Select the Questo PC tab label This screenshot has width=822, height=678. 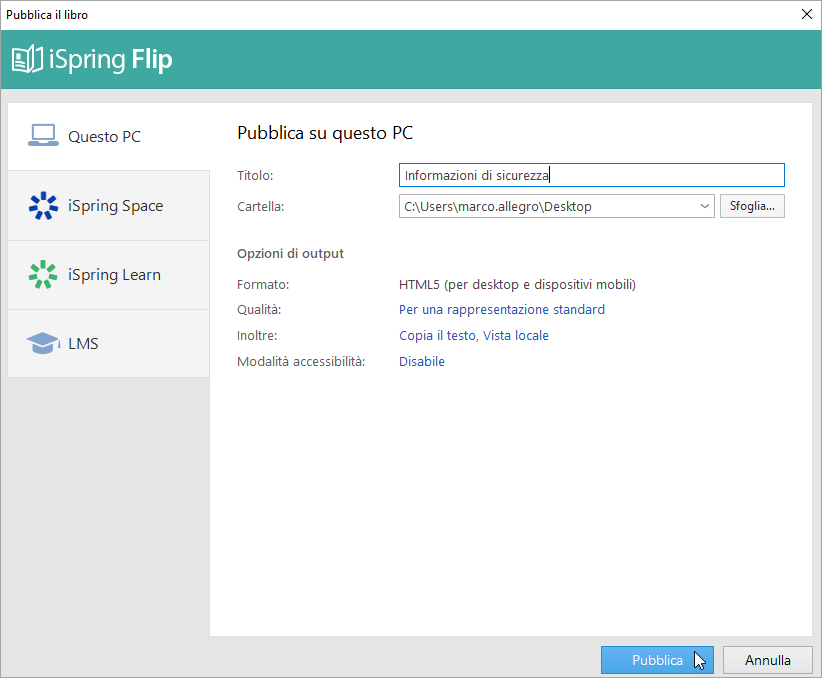pos(104,137)
